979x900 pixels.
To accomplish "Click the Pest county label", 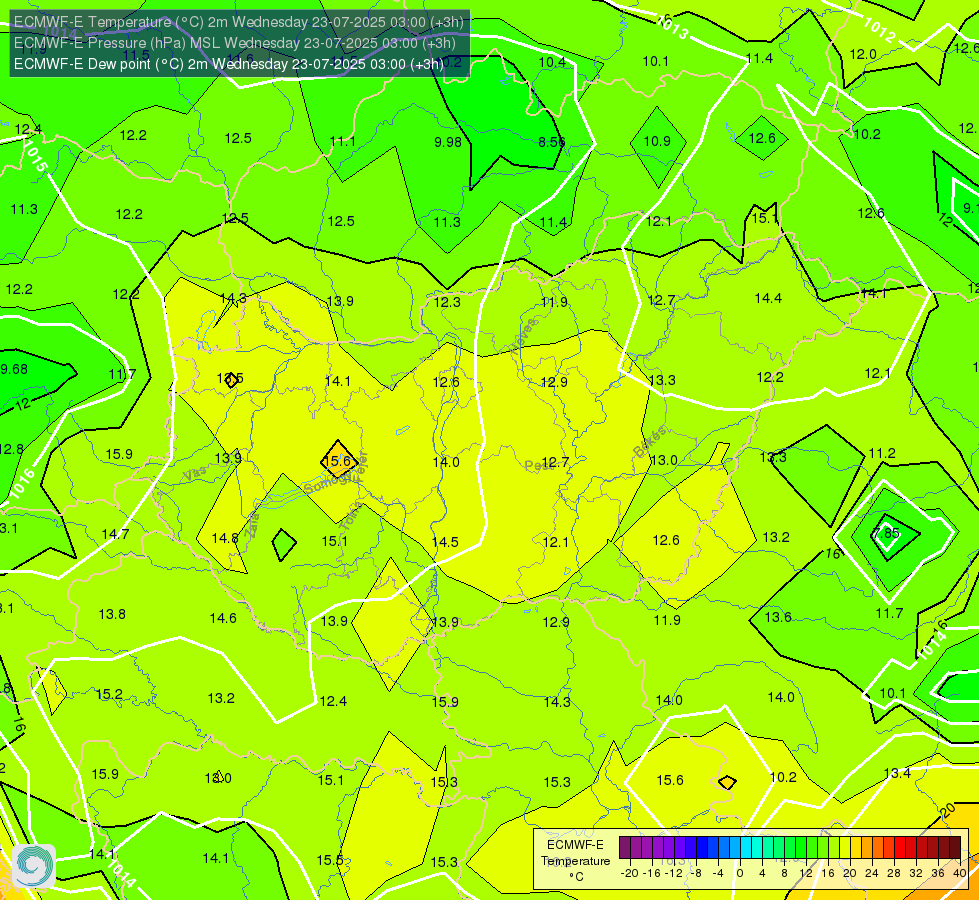I will [x=537, y=465].
